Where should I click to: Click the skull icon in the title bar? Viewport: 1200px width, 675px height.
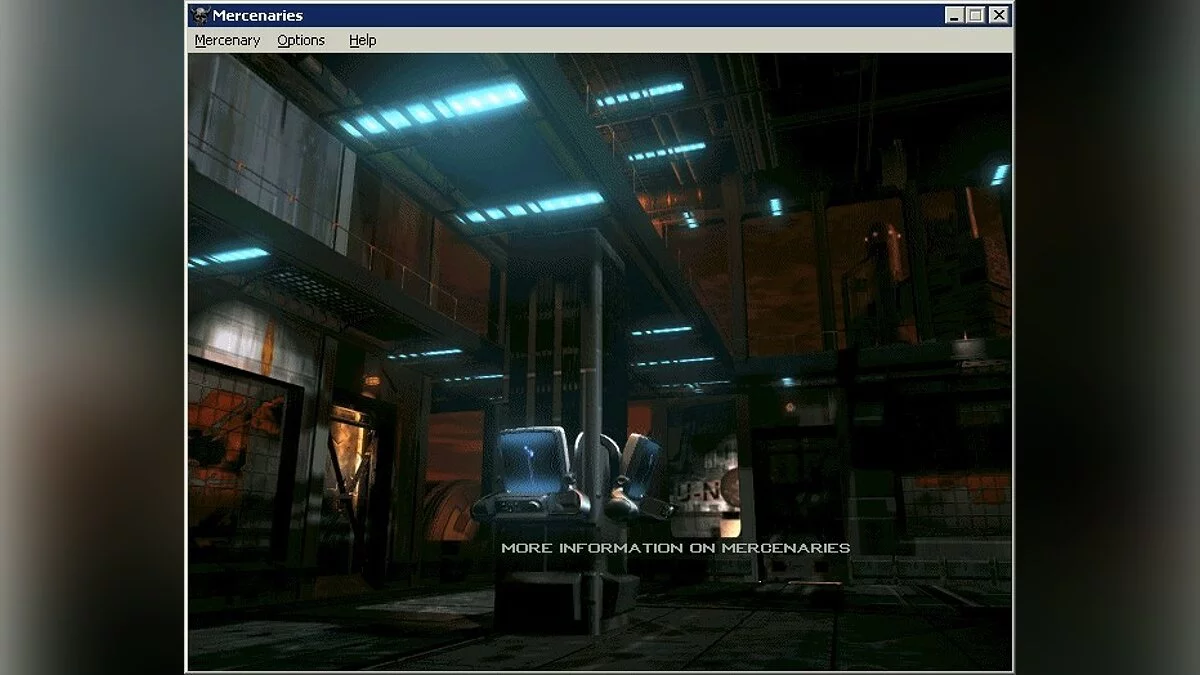(x=200, y=15)
